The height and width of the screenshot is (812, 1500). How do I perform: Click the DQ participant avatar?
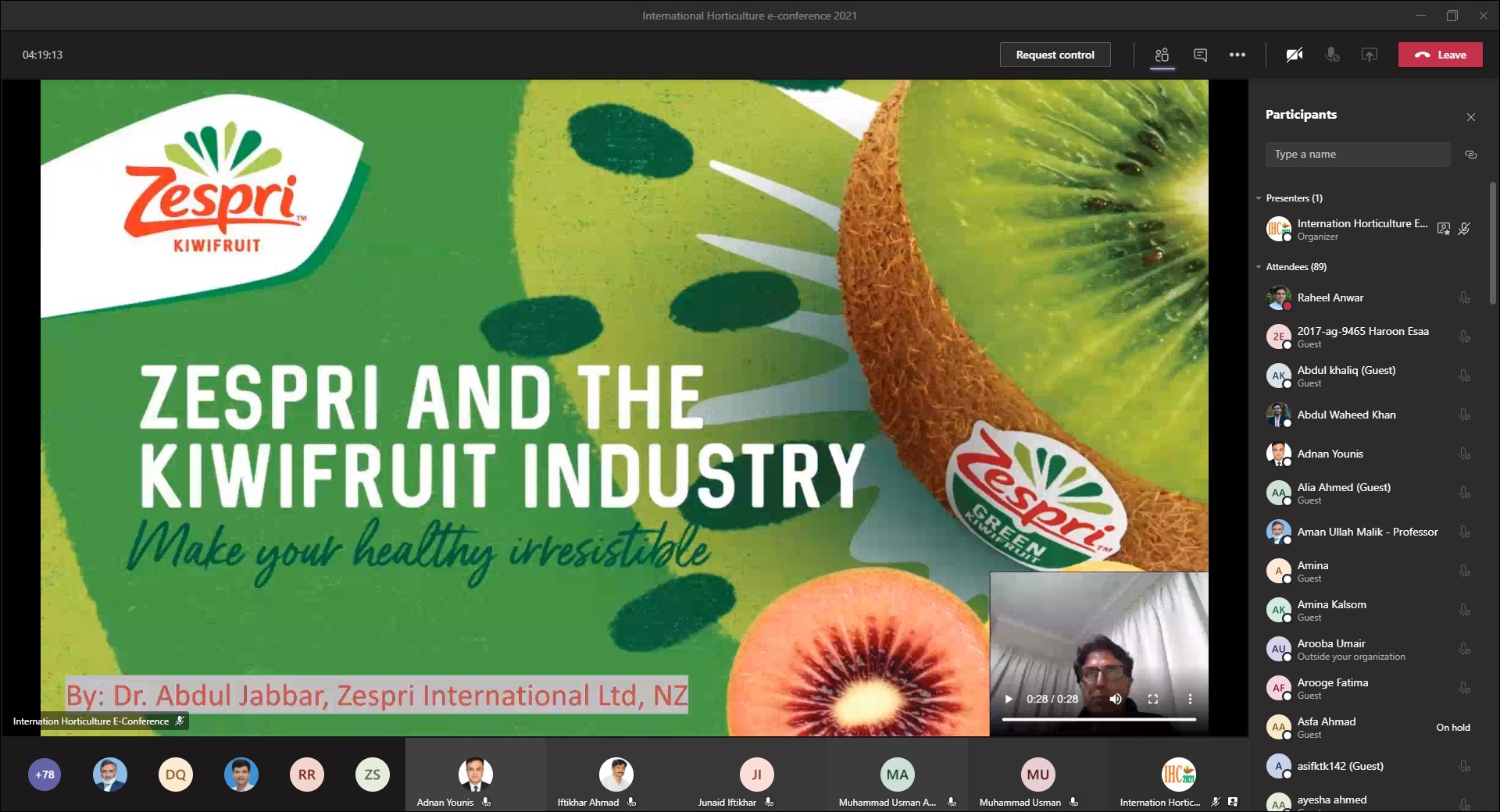tap(176, 775)
